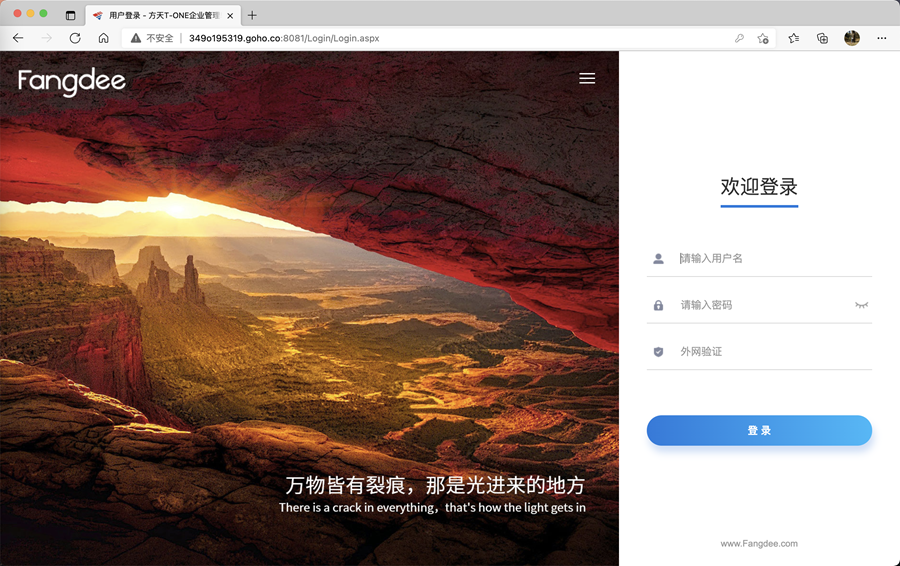Go to browser home page icon
This screenshot has width=900, height=566.
103,38
